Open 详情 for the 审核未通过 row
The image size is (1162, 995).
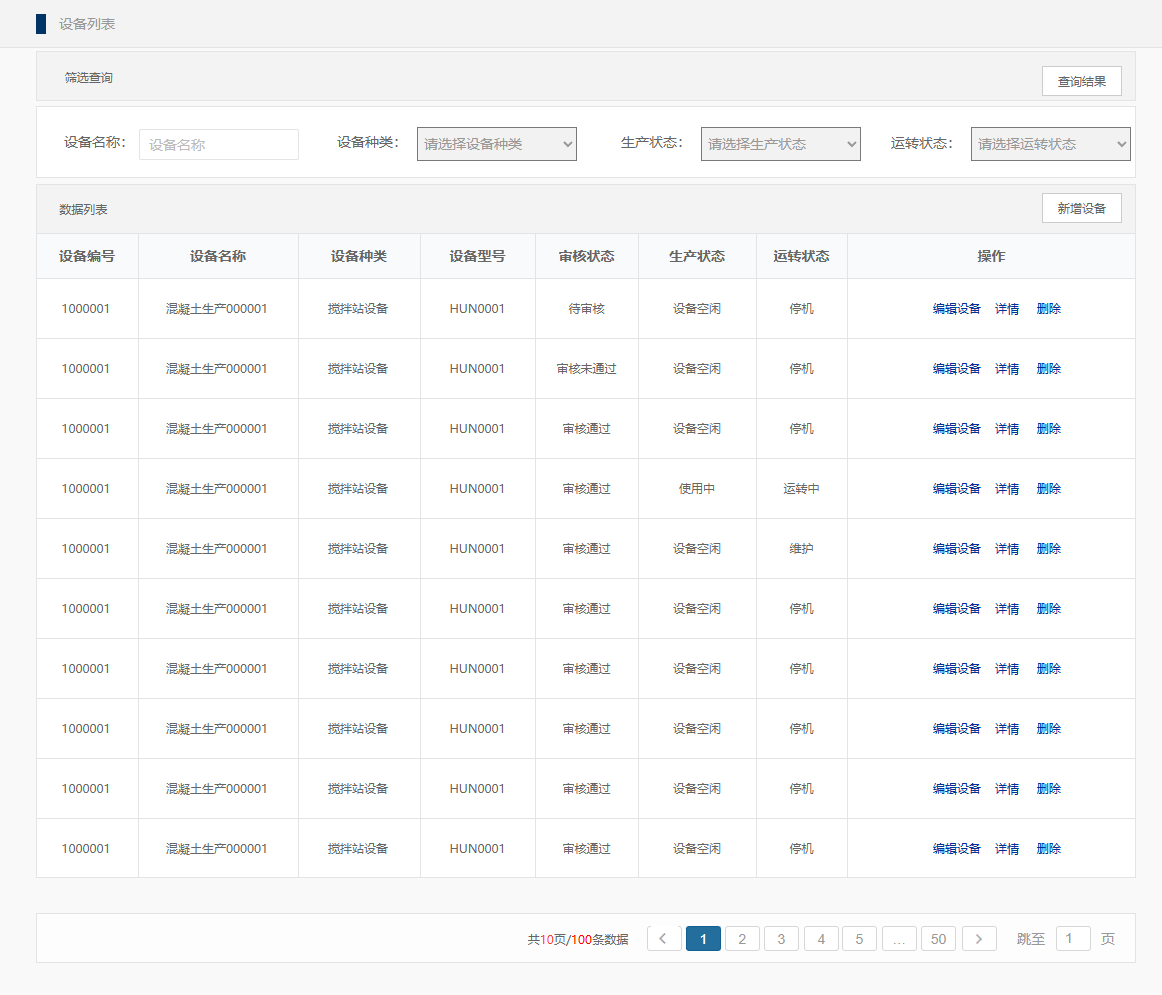point(1007,369)
